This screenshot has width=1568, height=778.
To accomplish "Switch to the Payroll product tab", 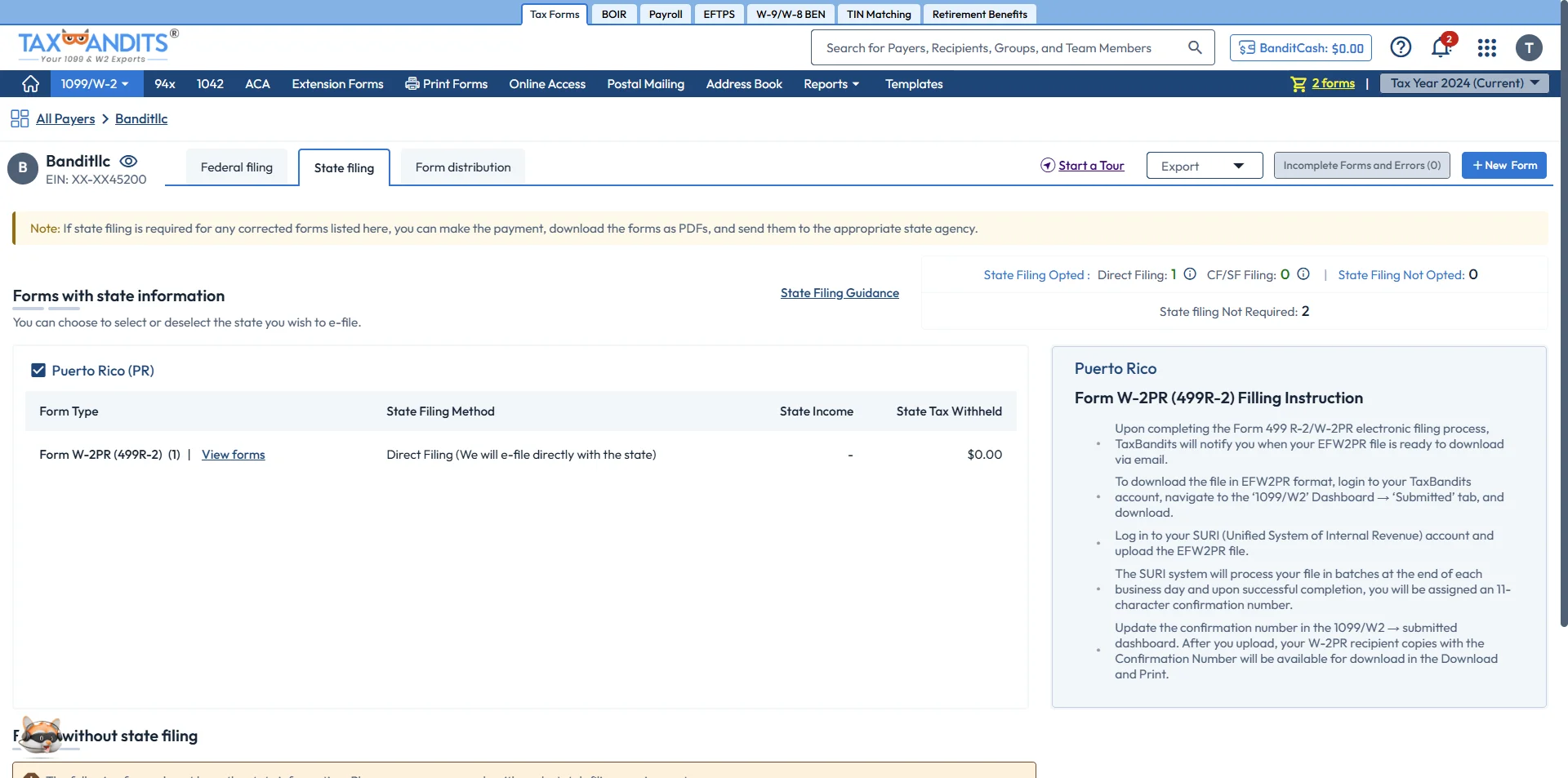I will click(666, 14).
